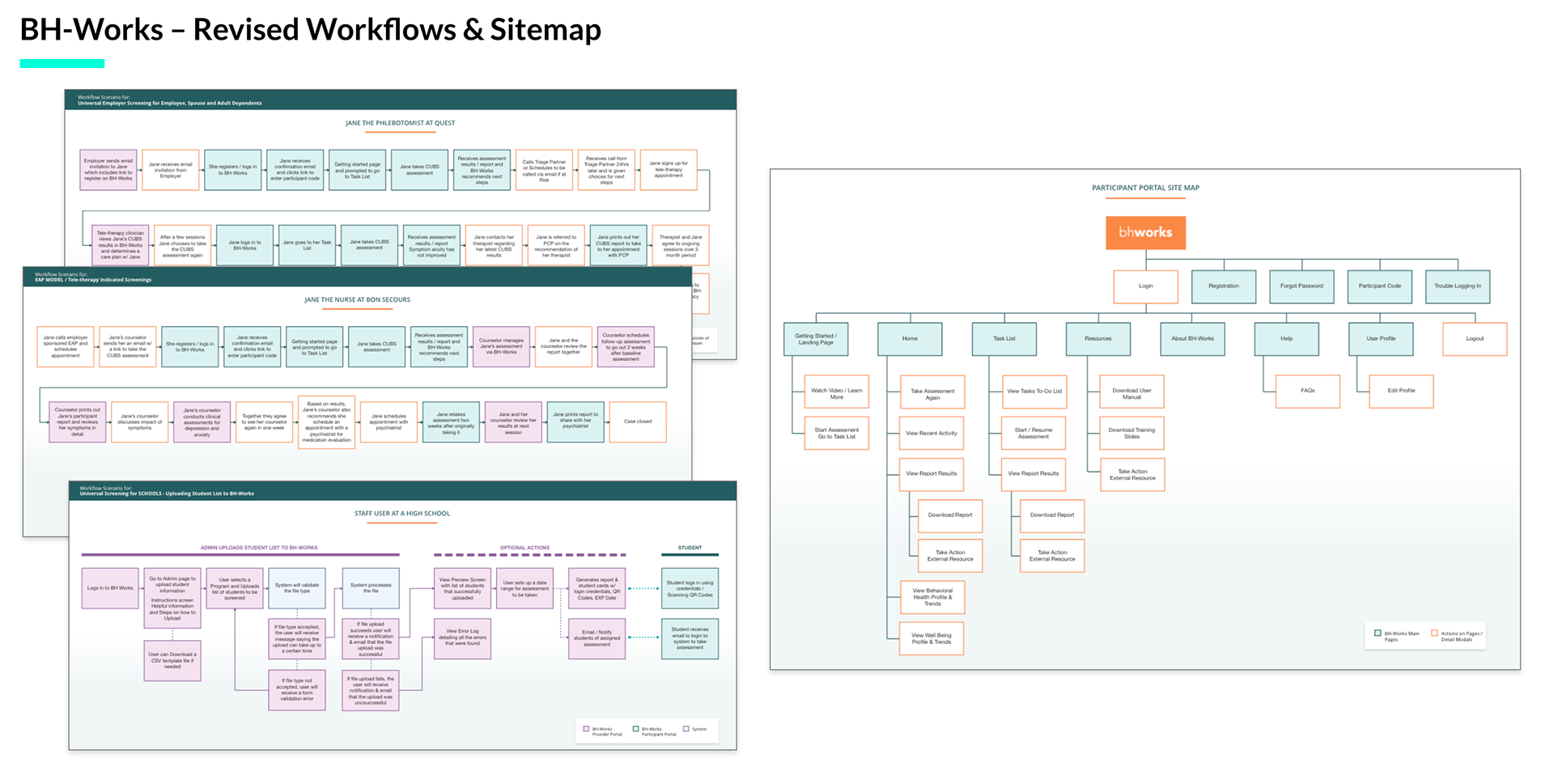This screenshot has height=784, width=1554.
Task: Click the Jane the Nurse at Bon Secours heading
Action: (357, 300)
